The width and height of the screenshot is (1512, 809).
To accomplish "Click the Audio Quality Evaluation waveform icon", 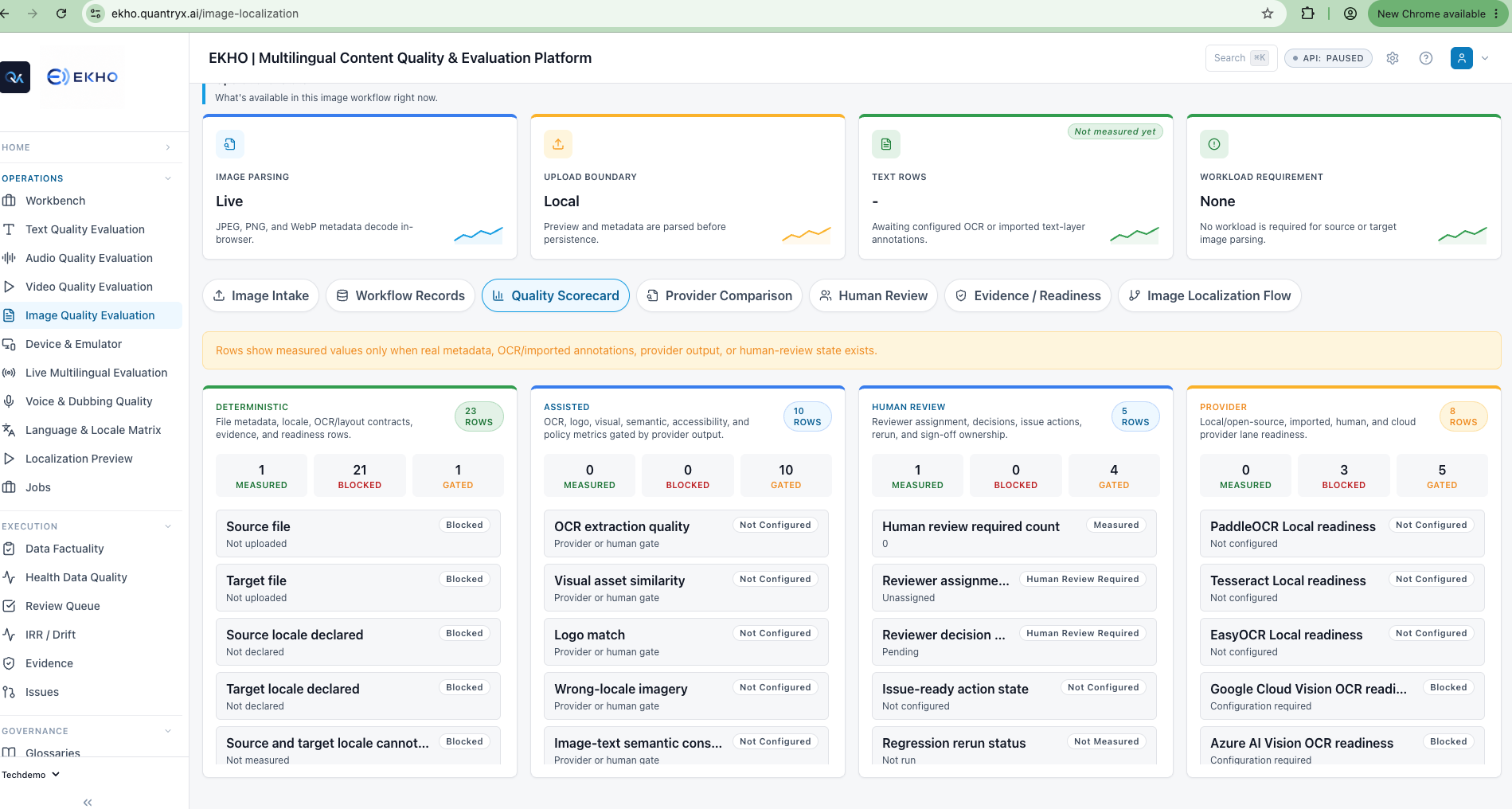I will click(9, 258).
